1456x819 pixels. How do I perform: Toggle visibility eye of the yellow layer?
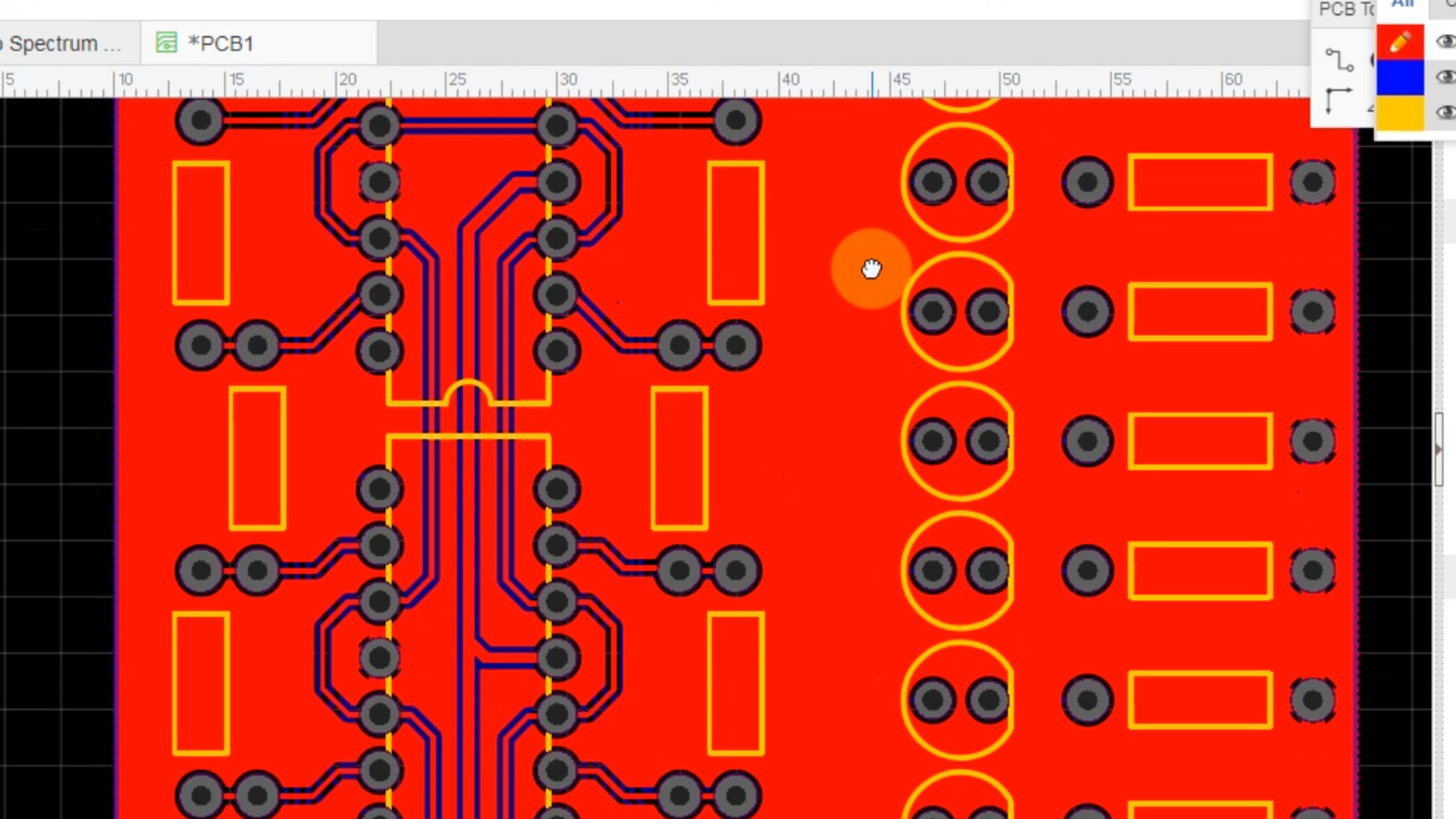point(1445,113)
